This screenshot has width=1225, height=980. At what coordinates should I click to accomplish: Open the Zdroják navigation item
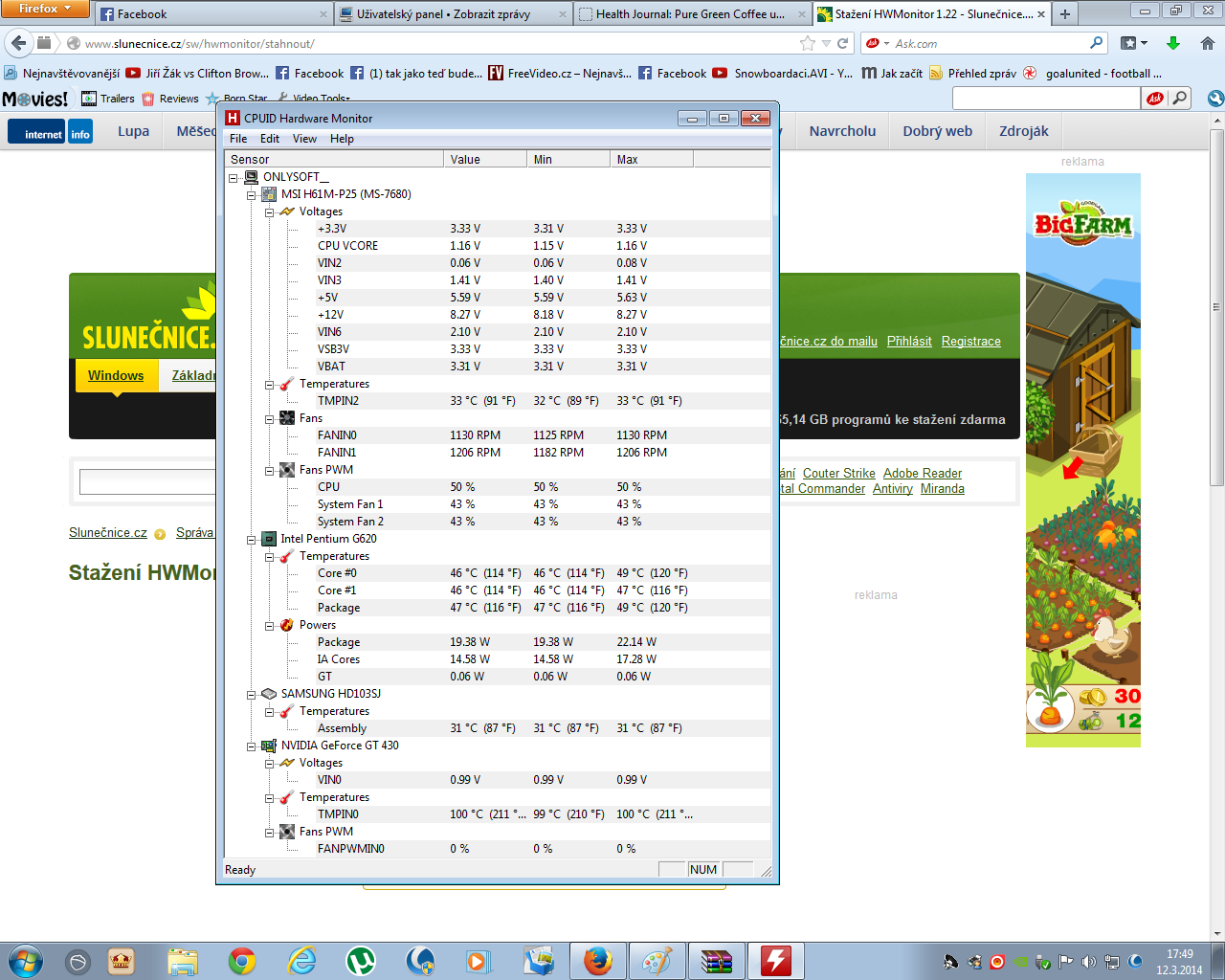tap(1023, 131)
